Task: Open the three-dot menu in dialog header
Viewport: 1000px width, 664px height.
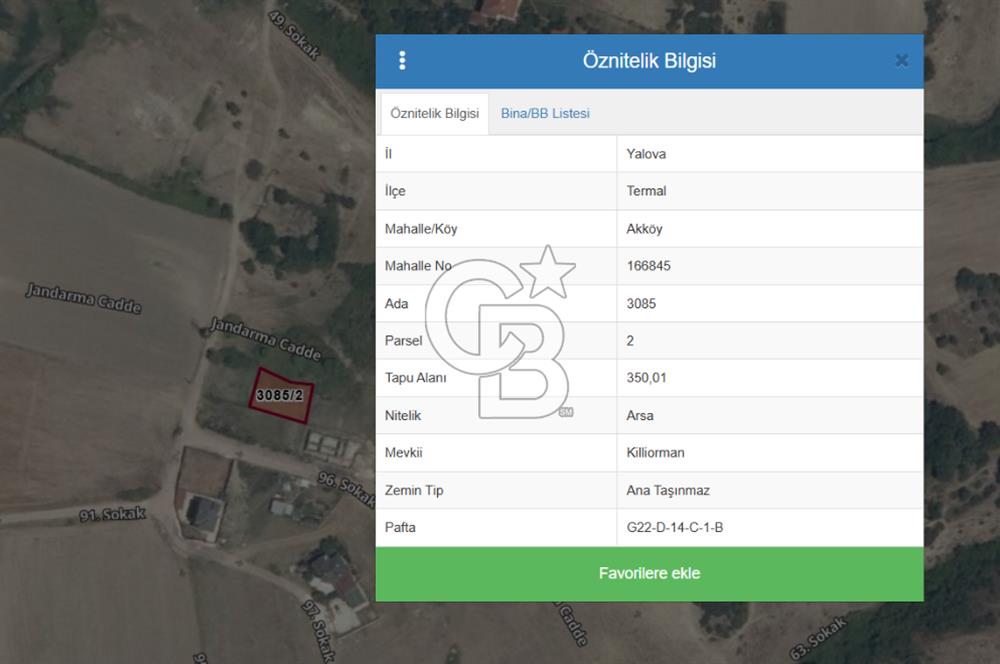Action: coord(402,61)
